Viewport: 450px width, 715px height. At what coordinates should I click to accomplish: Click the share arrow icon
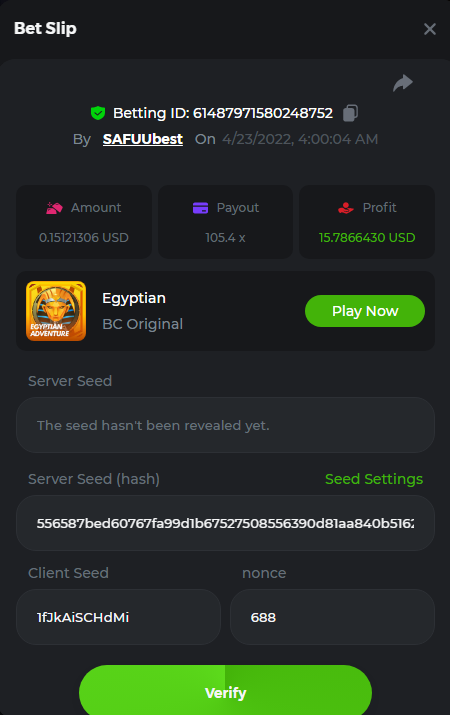tap(403, 83)
